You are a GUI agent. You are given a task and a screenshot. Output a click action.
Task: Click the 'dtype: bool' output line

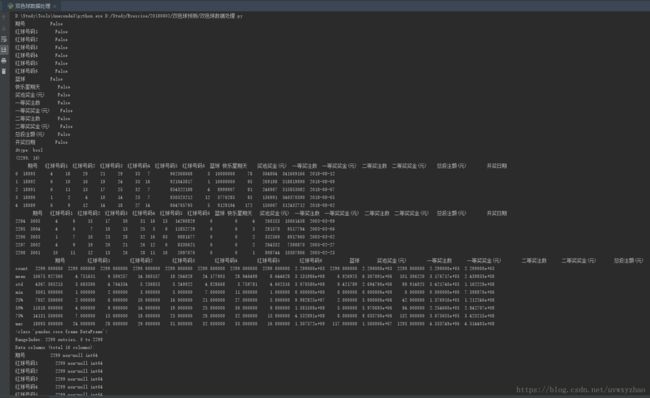click(29, 150)
